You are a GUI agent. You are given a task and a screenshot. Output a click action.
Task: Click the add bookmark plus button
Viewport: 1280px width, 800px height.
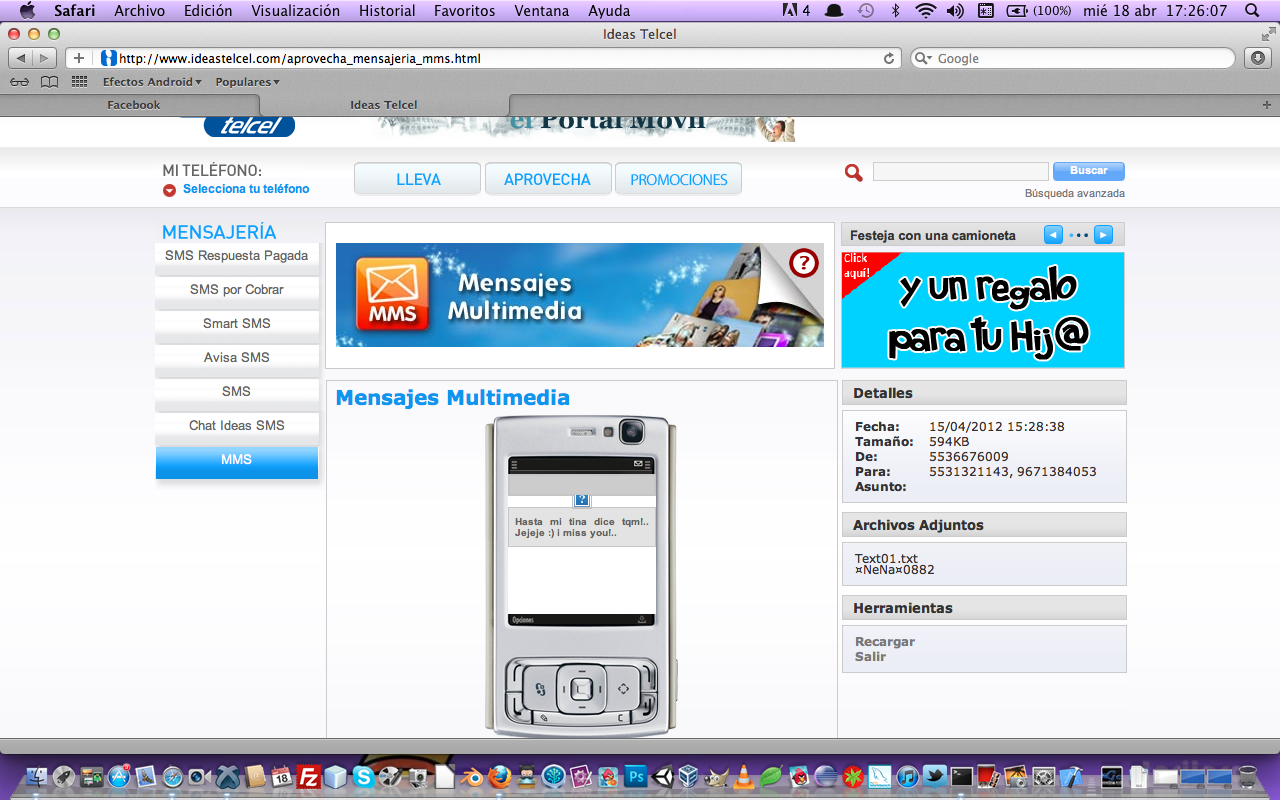coord(79,58)
